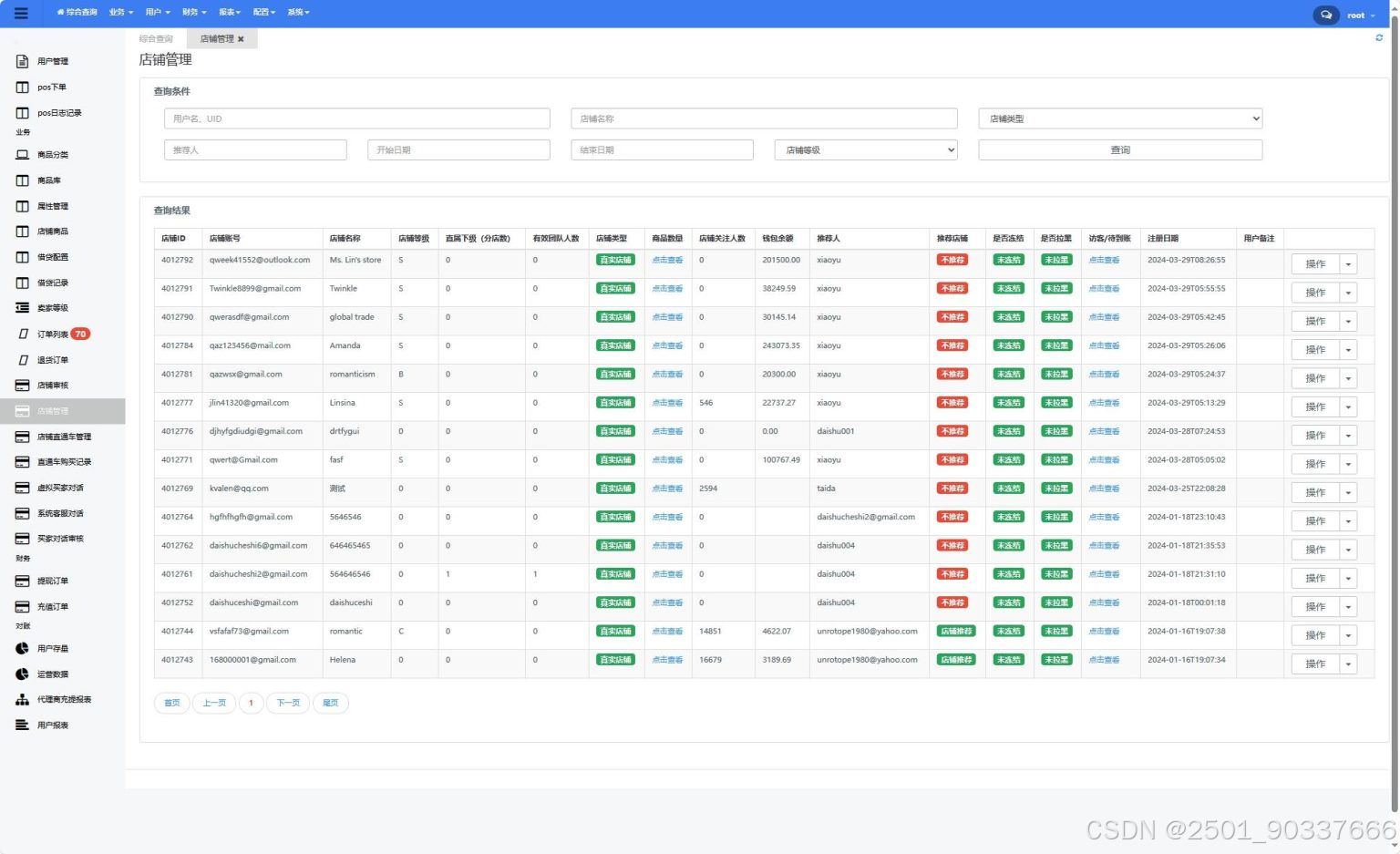Toggle the hamburger sidebar menu

click(21, 14)
